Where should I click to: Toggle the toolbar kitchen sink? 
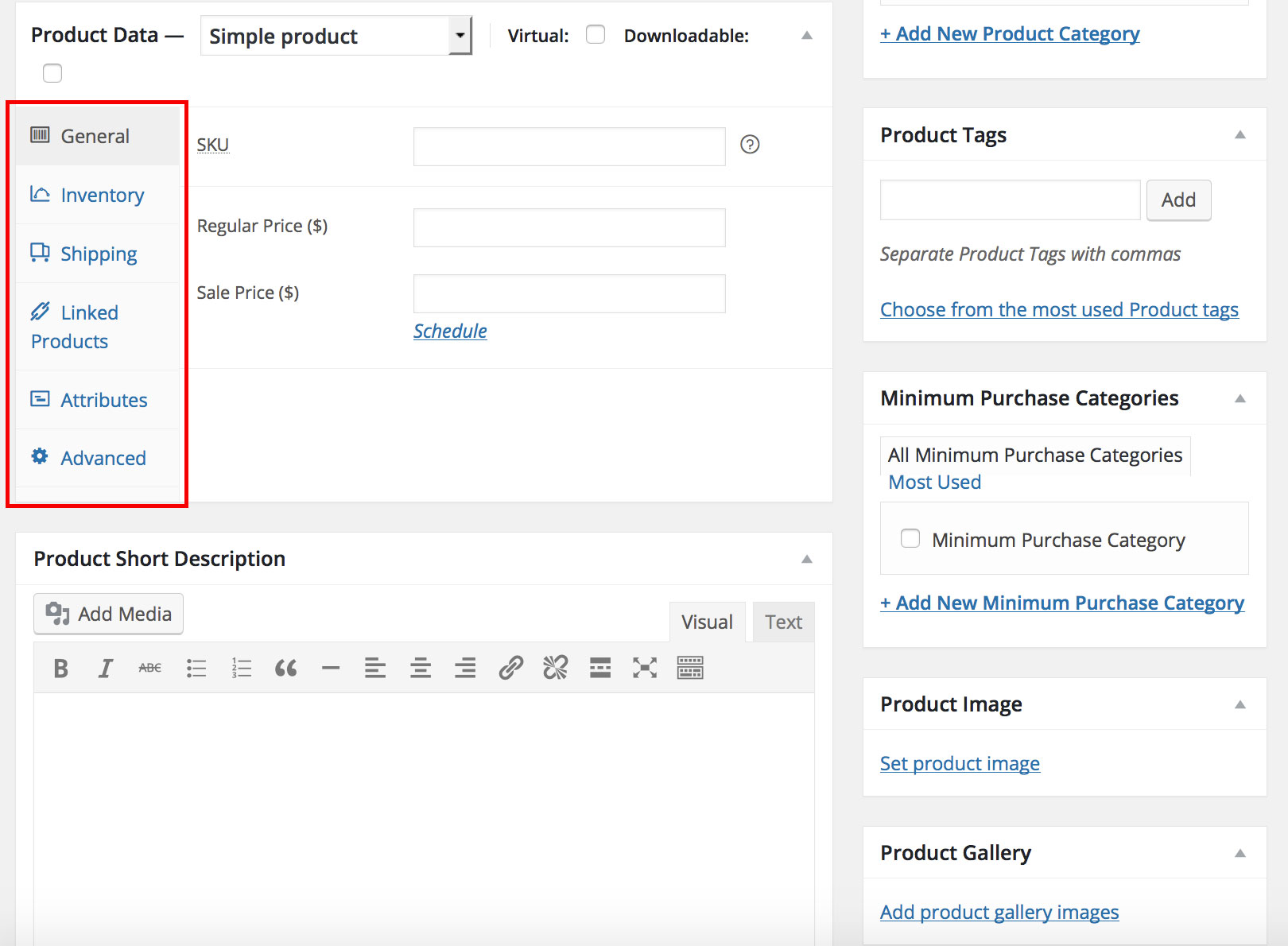(x=690, y=669)
